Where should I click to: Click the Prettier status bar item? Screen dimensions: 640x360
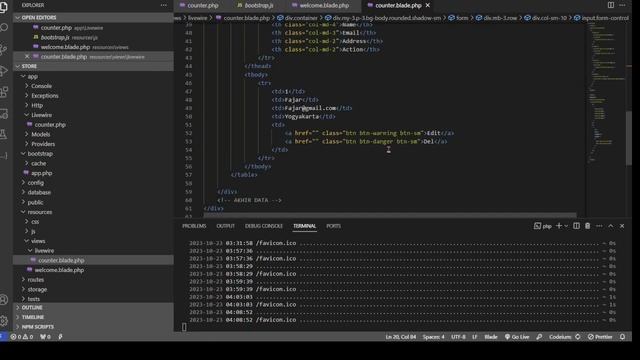pos(600,337)
